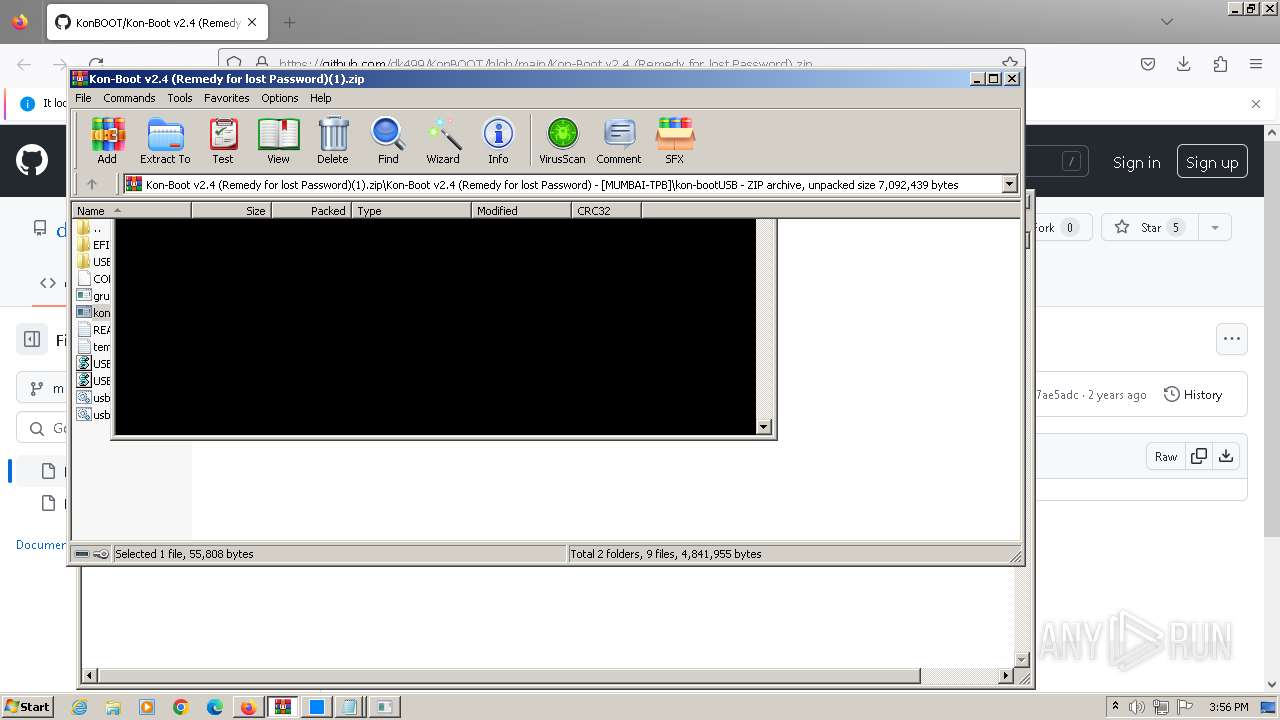
Task: Launch the Wizard tool
Action: [x=443, y=140]
